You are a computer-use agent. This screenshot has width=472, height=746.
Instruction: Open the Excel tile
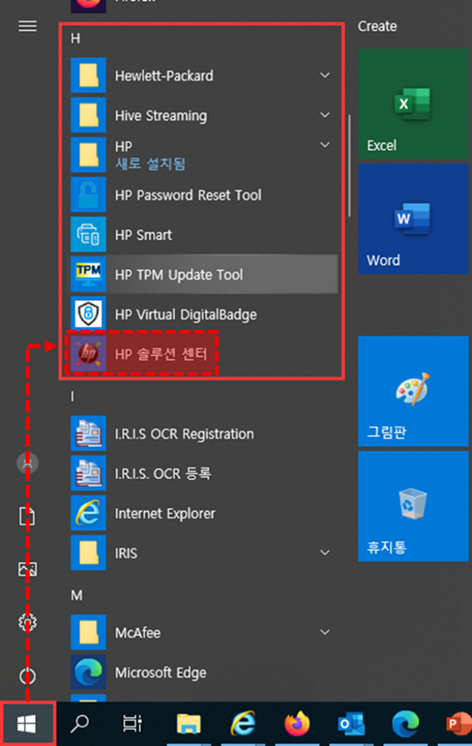point(413,104)
